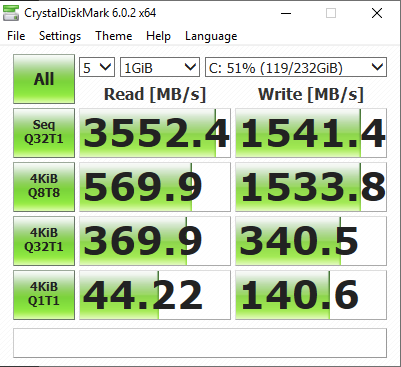401x367 pixels.
Task: Start the 4KiB Q32T1 test
Action: click(x=44, y=241)
